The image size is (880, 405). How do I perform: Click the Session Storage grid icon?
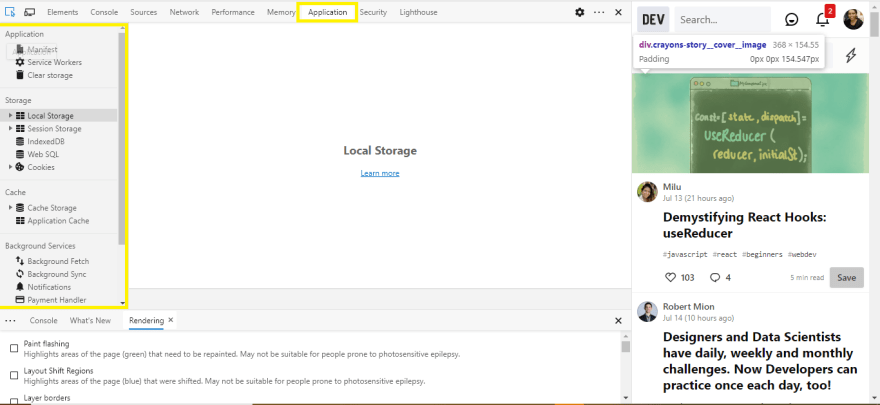tap(20, 128)
